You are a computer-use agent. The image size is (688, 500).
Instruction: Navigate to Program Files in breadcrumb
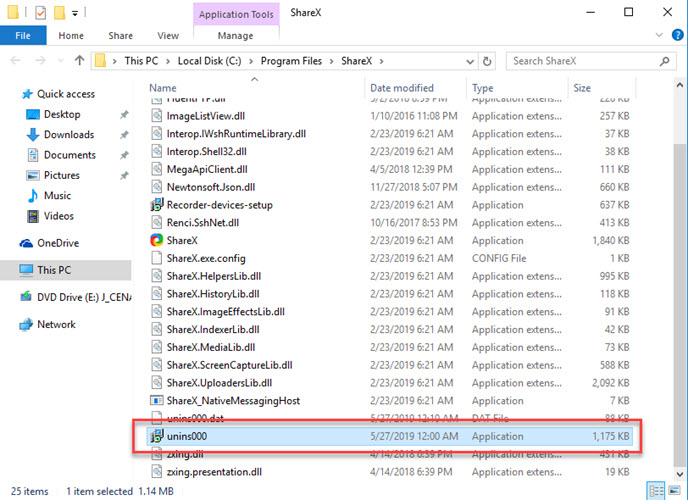291,61
